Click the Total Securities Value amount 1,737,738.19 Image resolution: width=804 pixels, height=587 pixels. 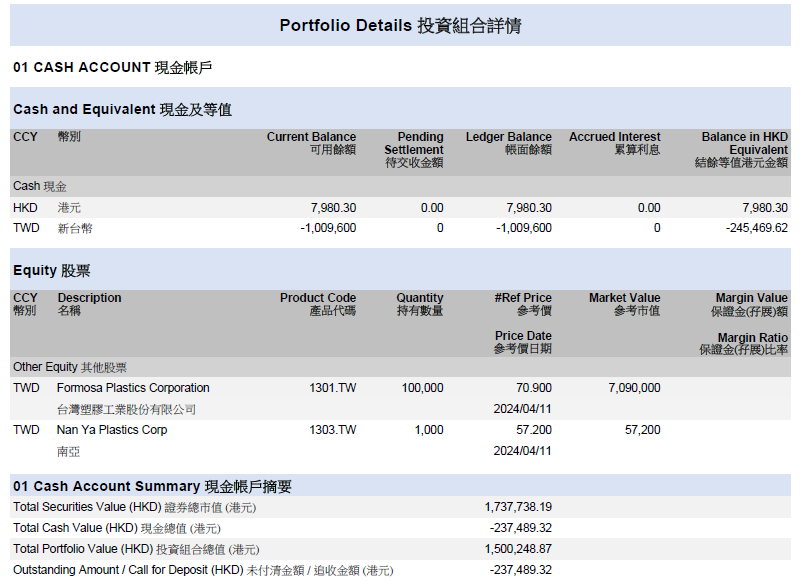pos(518,507)
